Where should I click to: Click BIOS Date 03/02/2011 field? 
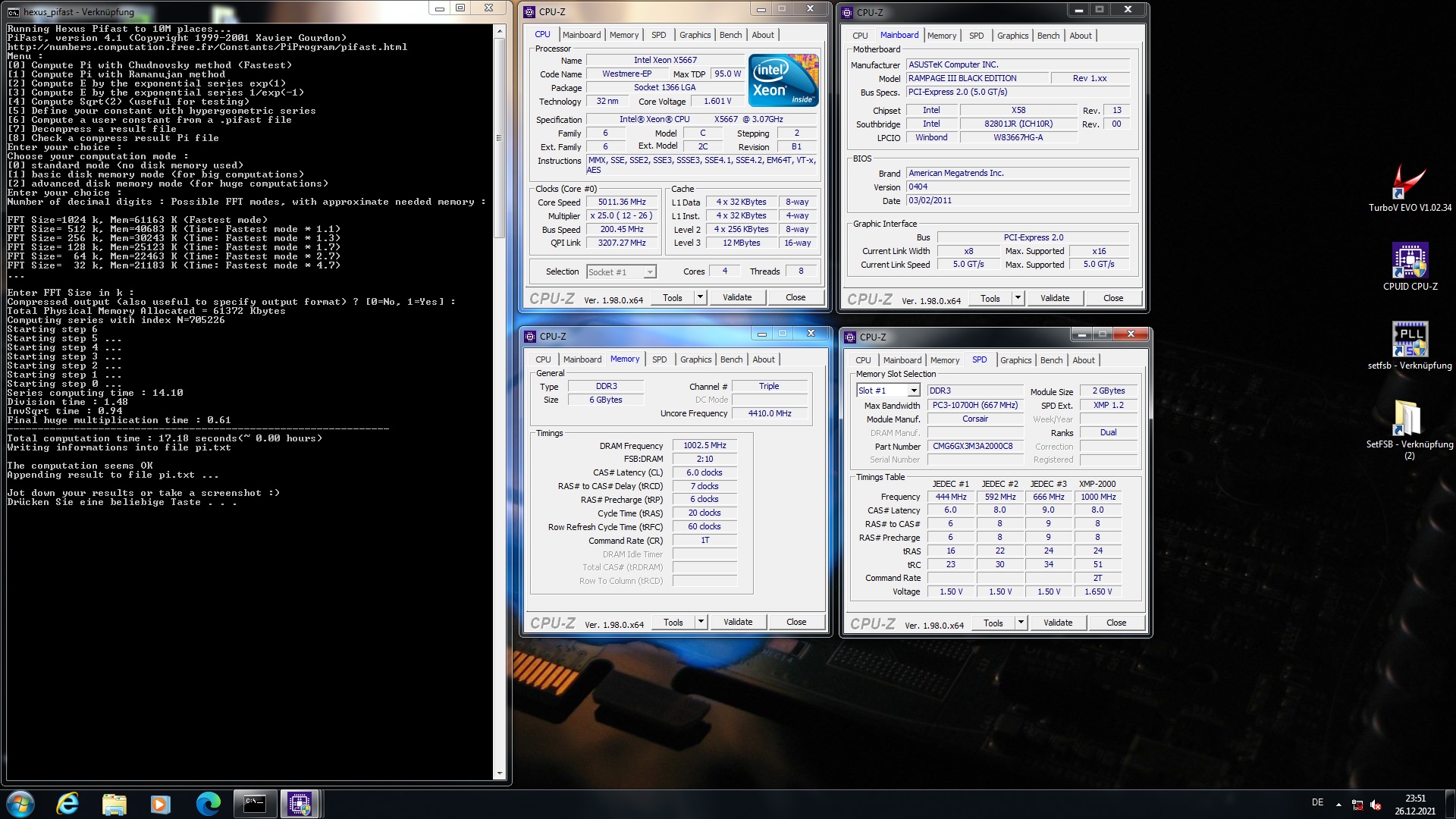pyautogui.click(x=1018, y=201)
